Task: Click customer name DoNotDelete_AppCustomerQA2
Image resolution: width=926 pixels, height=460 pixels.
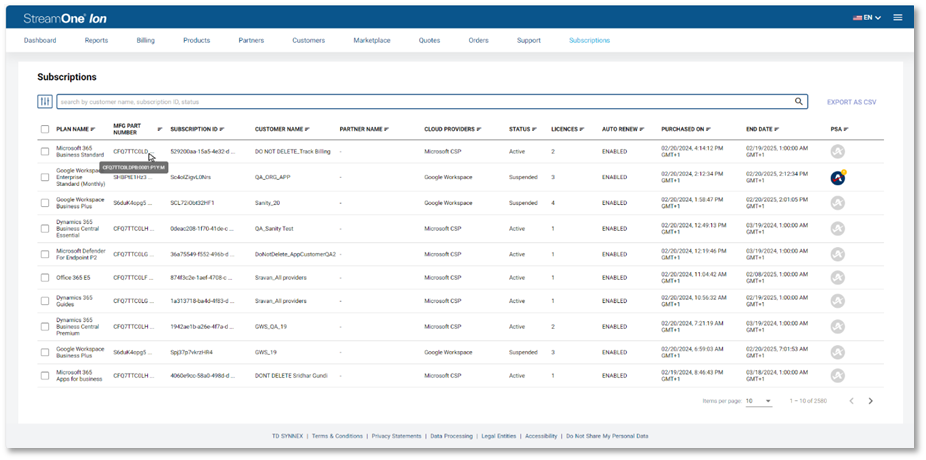Action: pos(295,255)
